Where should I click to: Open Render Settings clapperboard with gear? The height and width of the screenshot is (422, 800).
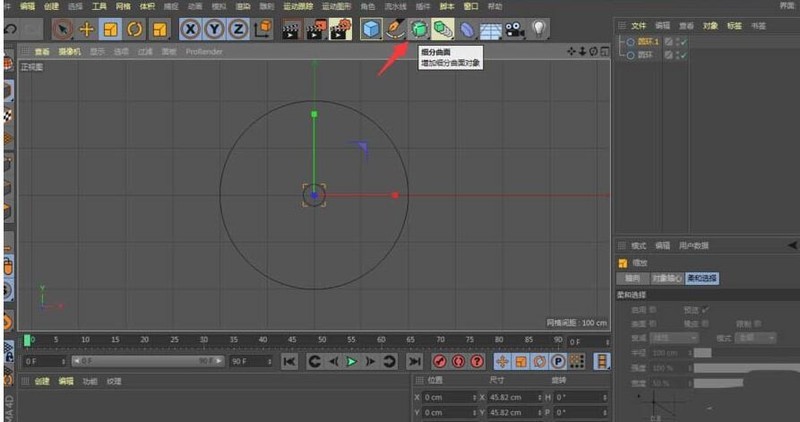341,30
